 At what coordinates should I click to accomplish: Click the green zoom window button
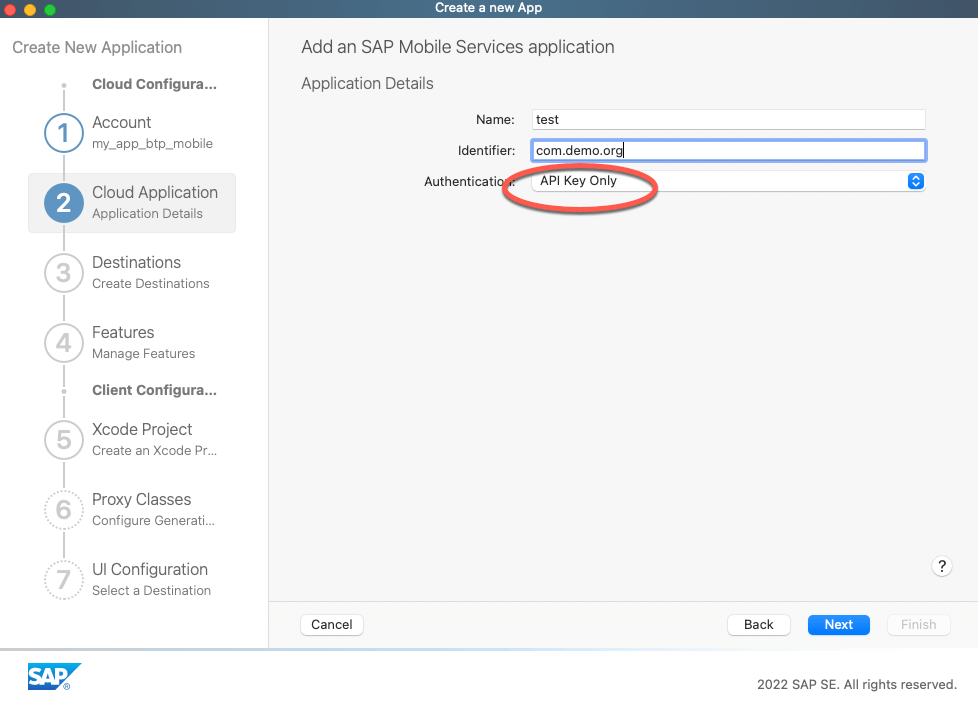pos(50,9)
